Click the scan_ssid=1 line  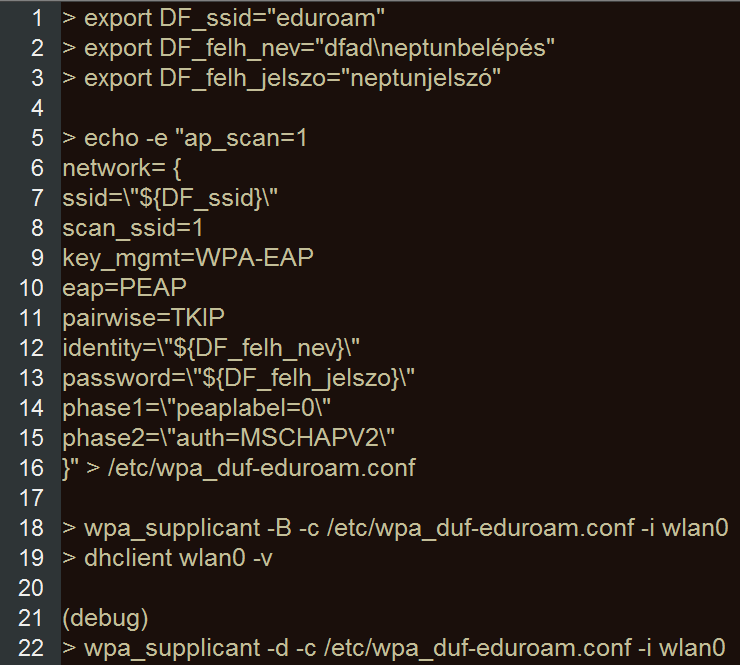click(x=133, y=228)
